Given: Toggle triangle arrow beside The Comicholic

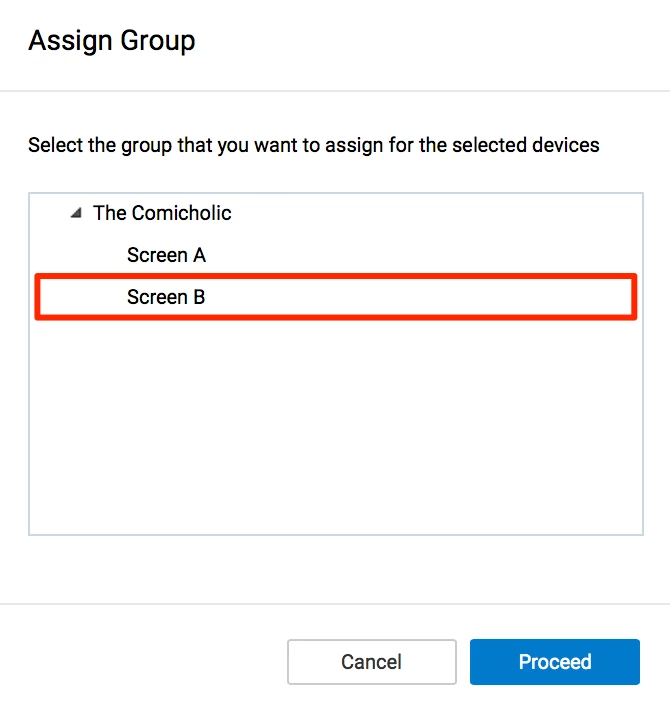Looking at the screenshot, I should coord(76,213).
